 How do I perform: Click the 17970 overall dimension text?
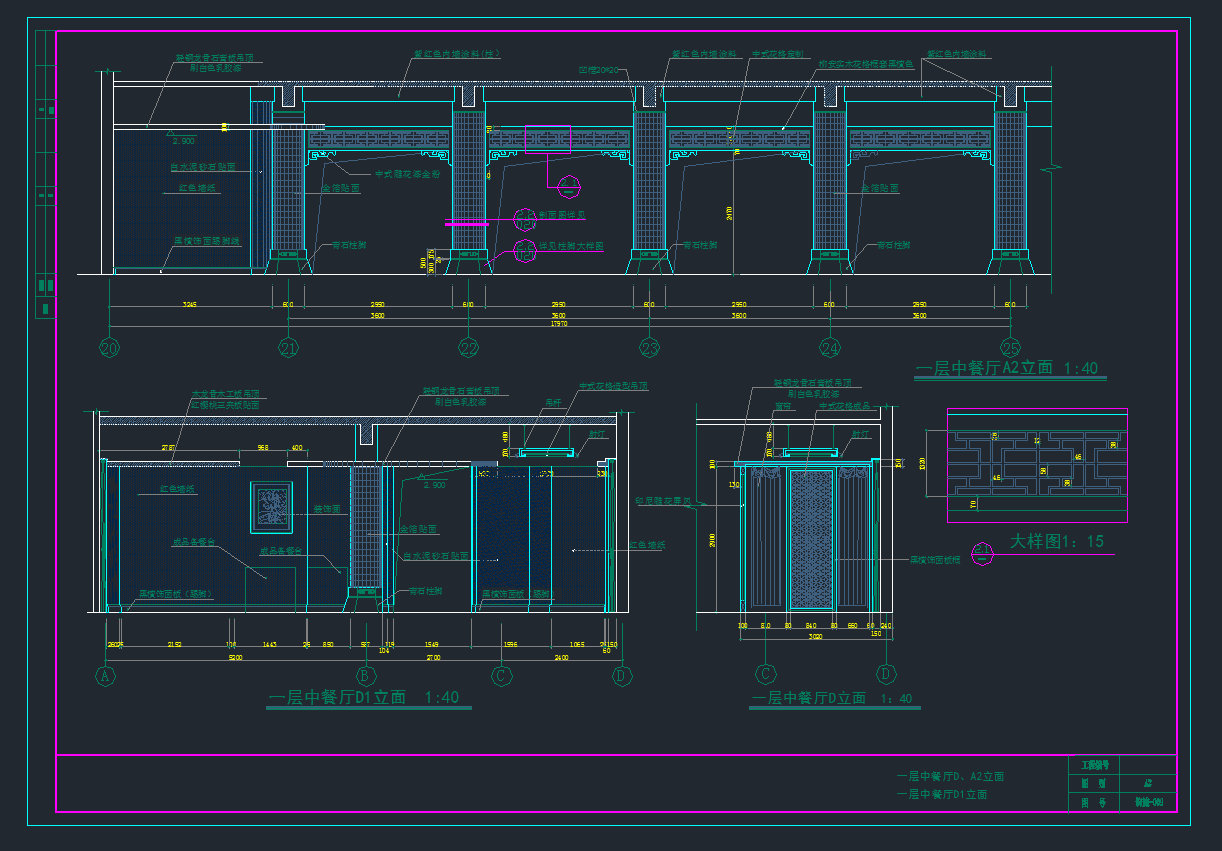click(558, 324)
